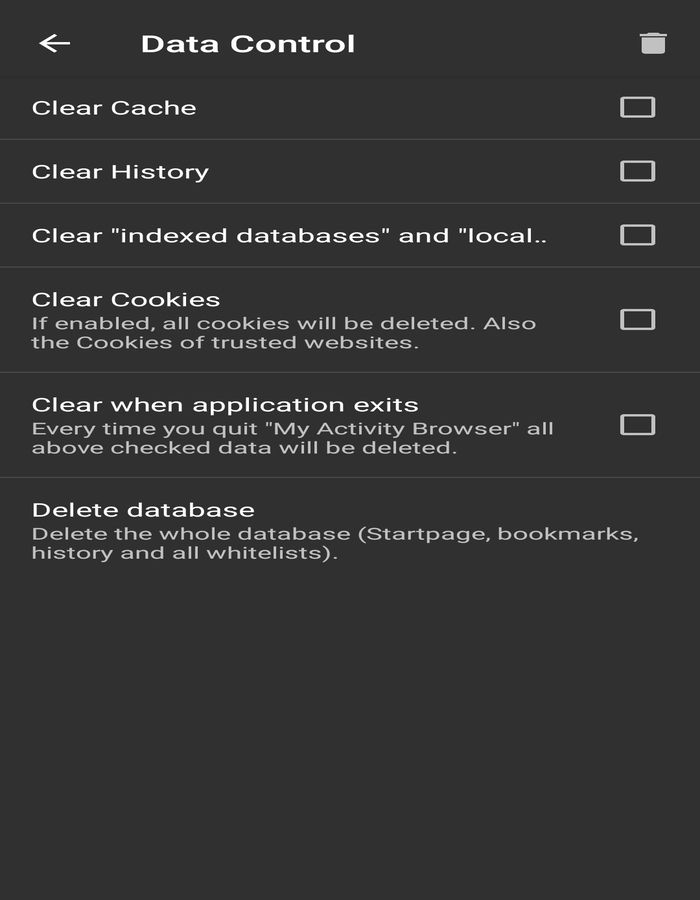Viewport: 700px width, 900px height.
Task: Click the 'My Activity Browser' quit description
Action: tap(292, 438)
